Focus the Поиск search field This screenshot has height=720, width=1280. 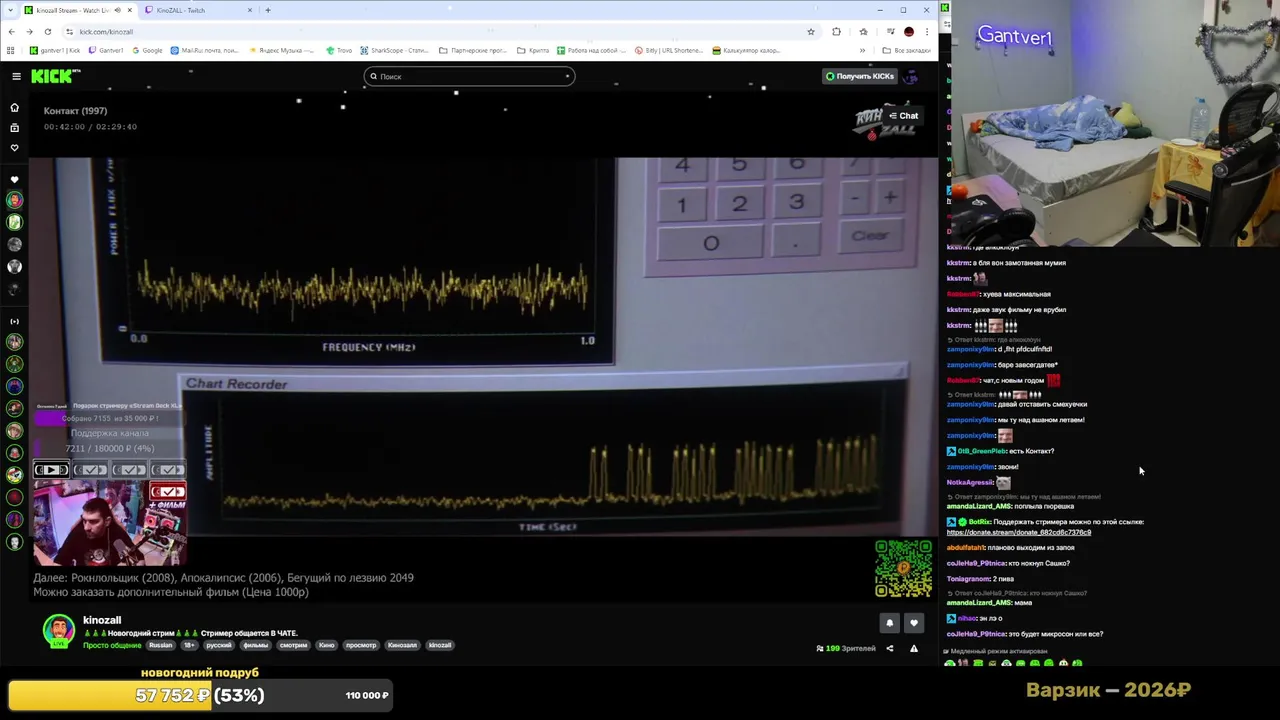click(x=469, y=76)
